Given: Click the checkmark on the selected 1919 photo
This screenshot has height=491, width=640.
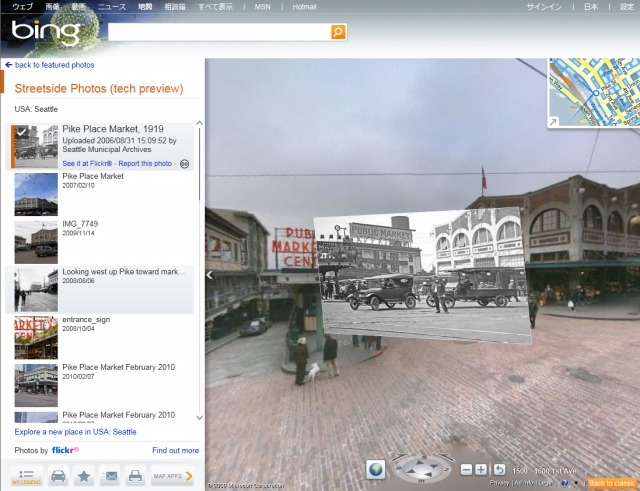Looking at the screenshot, I should (x=22, y=132).
